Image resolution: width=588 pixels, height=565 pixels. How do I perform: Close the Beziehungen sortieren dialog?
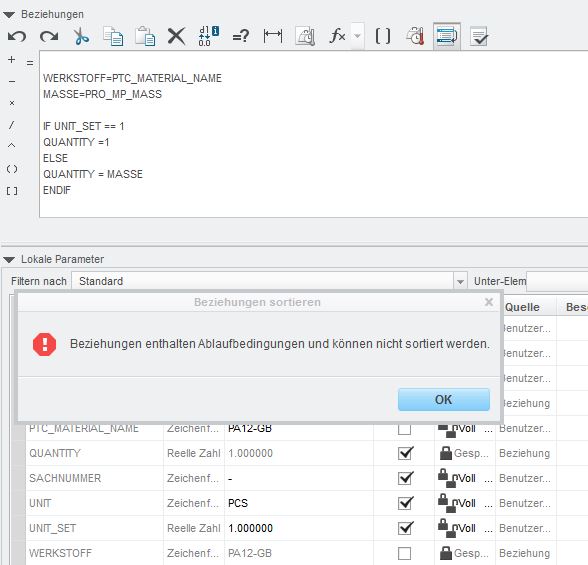tap(488, 302)
